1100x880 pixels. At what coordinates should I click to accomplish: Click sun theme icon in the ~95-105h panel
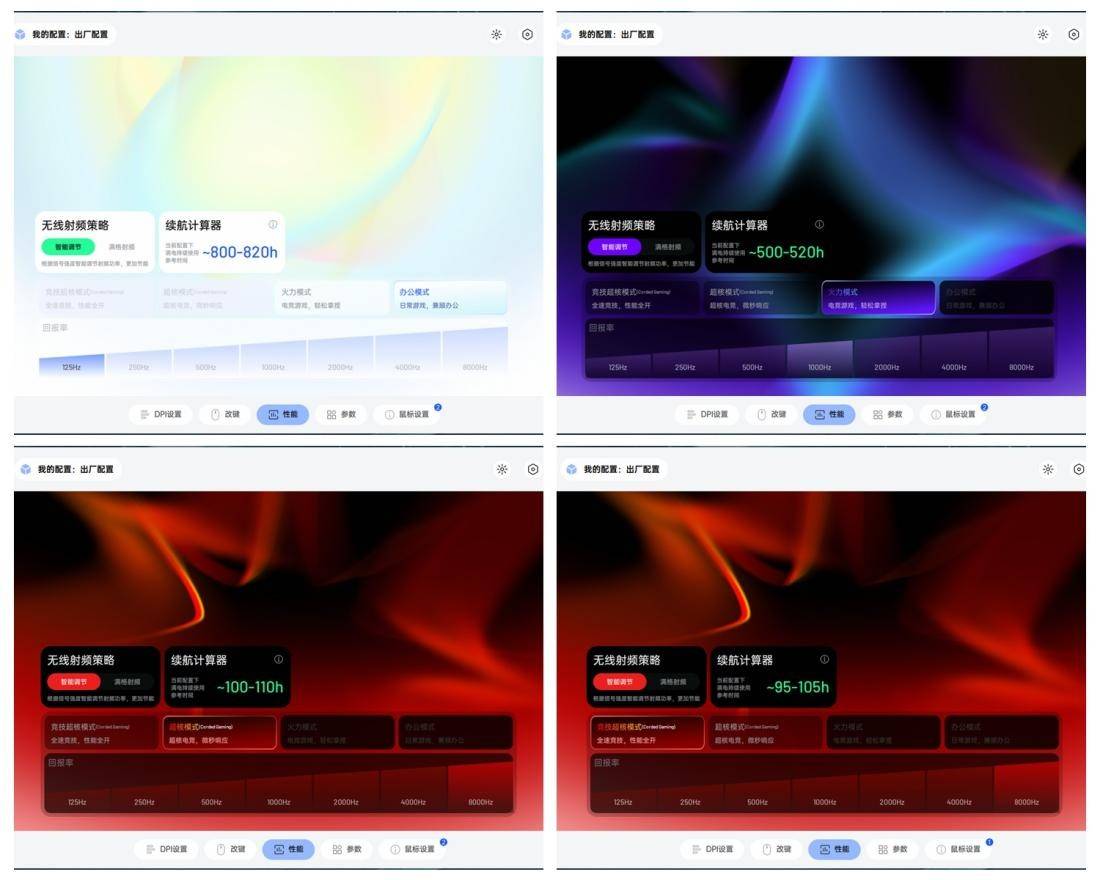click(1047, 469)
